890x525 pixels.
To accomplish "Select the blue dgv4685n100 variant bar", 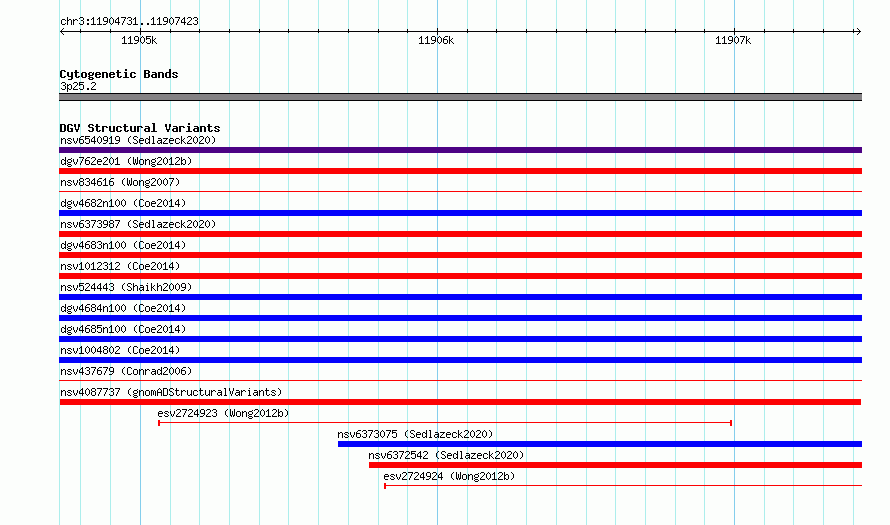I will coord(460,339).
